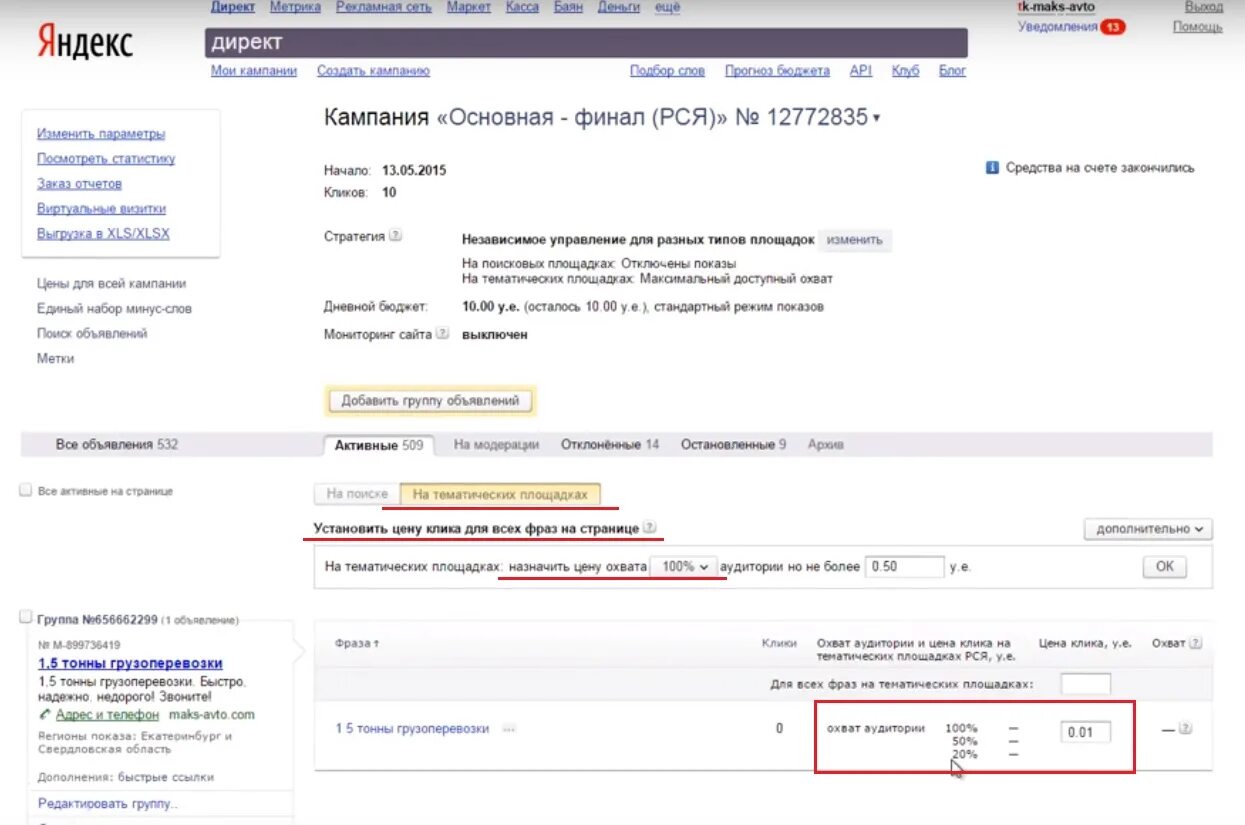
Task: Click the max price field showing 0.50
Action: click(904, 566)
